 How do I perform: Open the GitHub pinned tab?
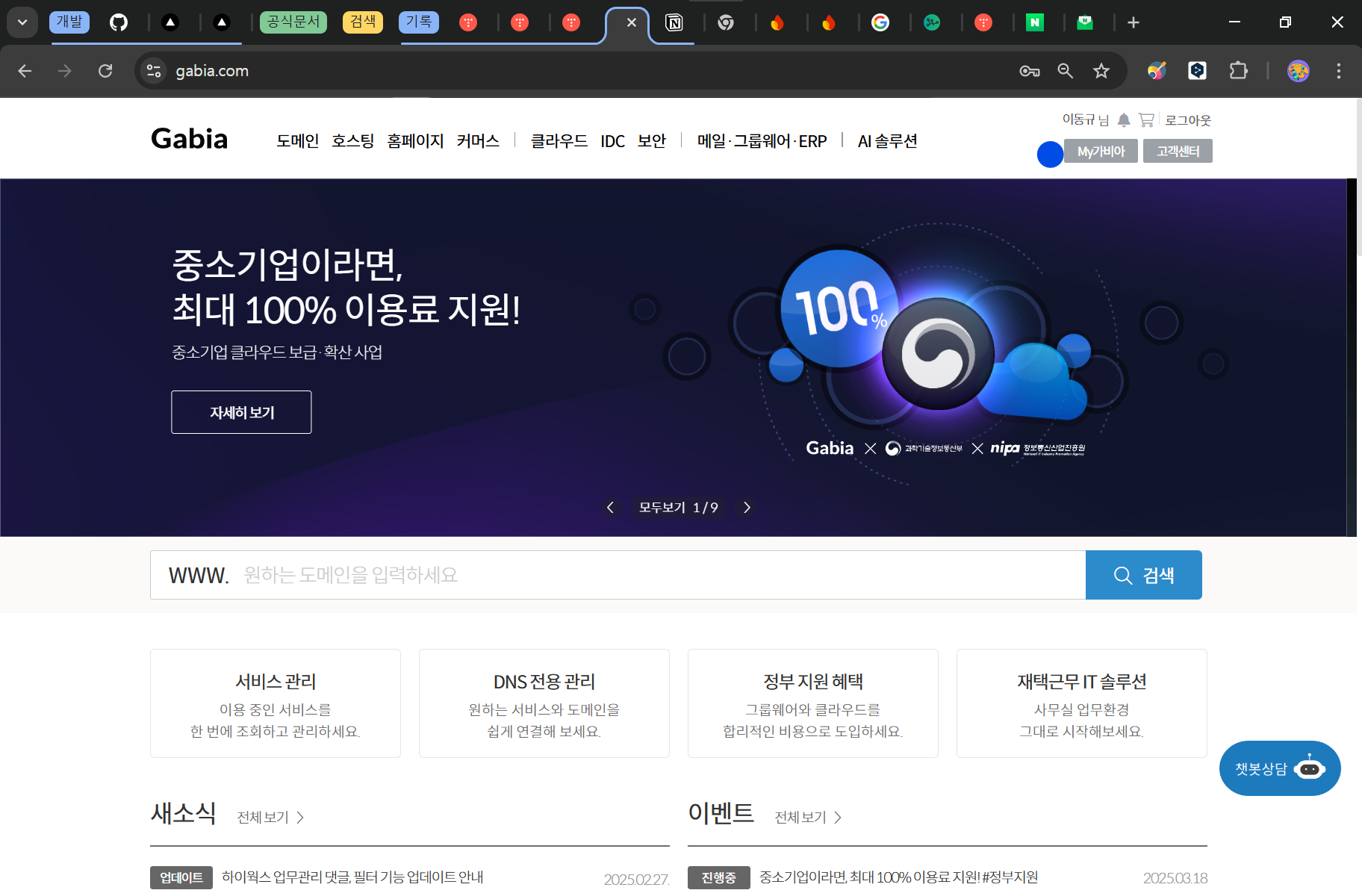(x=119, y=22)
